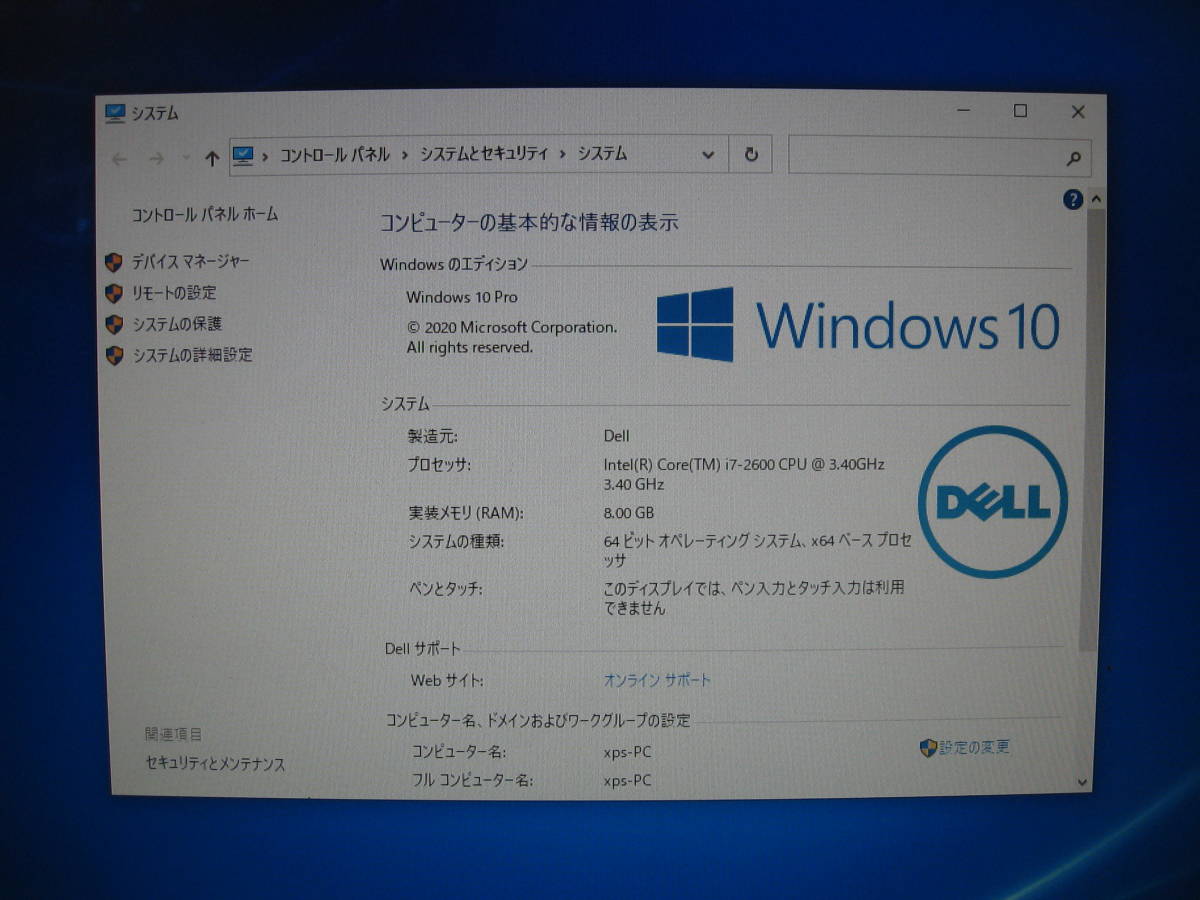Image resolution: width=1200 pixels, height=900 pixels.
Task: Click shield icon beside リモートの設定
Action: [x=114, y=293]
